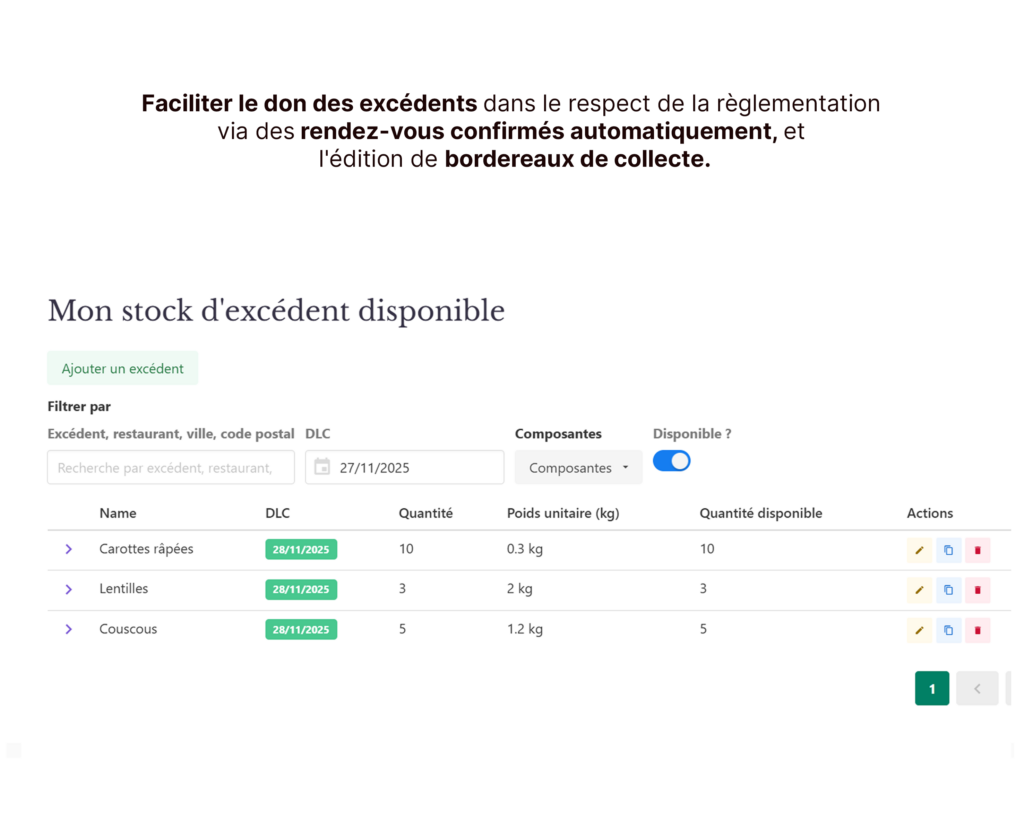
Task: Expand the Carottes râpées row details
Action: 68,549
